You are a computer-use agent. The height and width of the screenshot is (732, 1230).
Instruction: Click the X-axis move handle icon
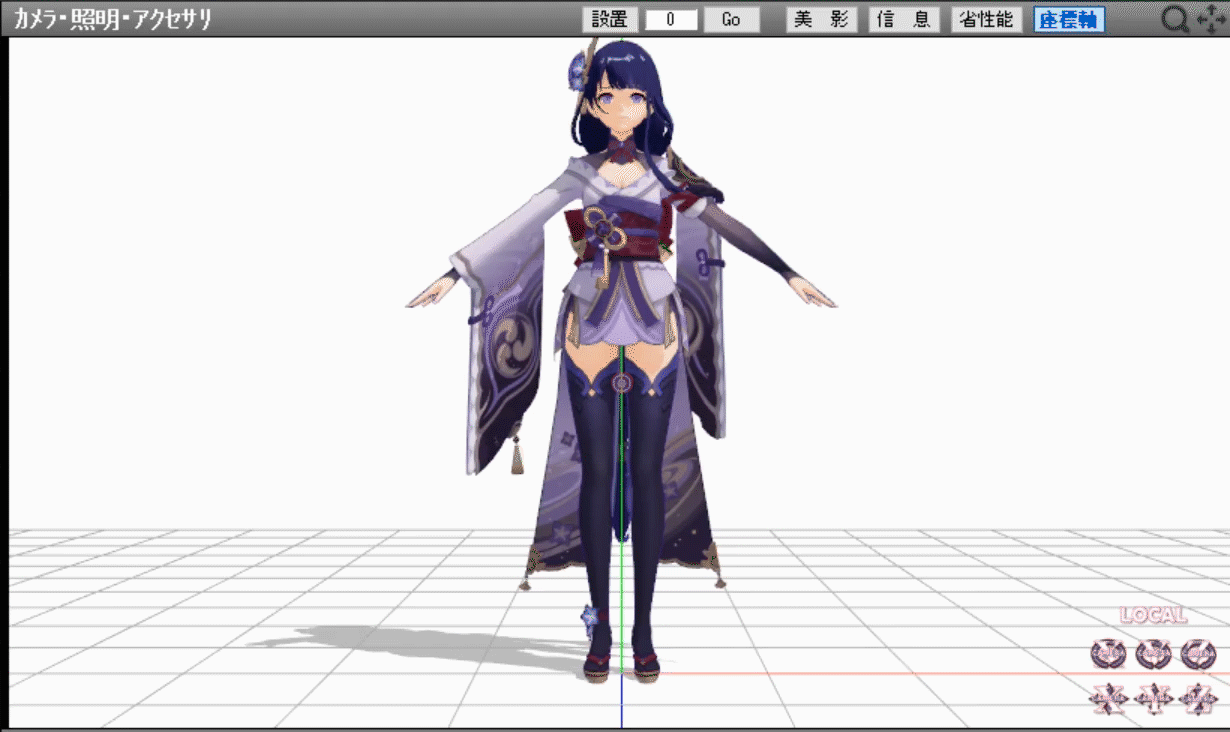[x=1108, y=698]
